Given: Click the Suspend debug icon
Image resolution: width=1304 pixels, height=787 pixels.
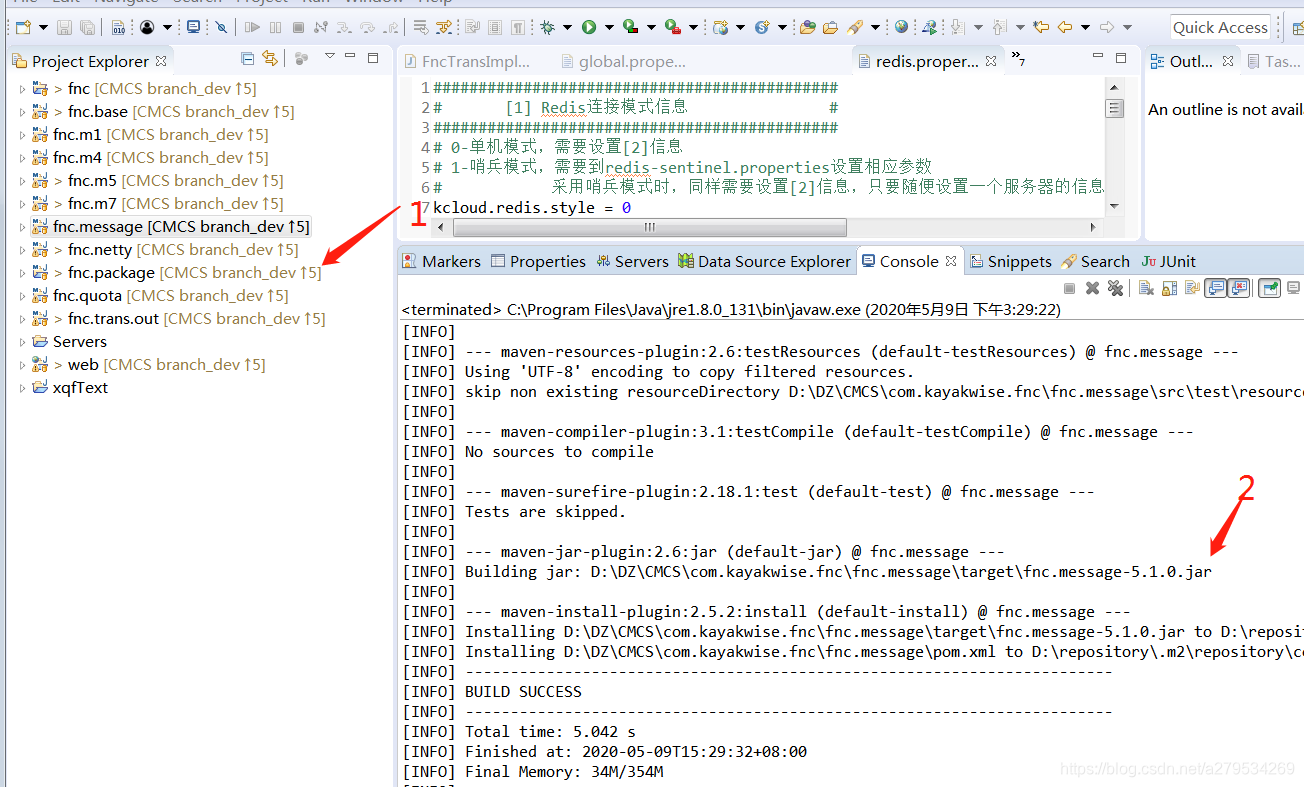Looking at the screenshot, I should (x=275, y=27).
